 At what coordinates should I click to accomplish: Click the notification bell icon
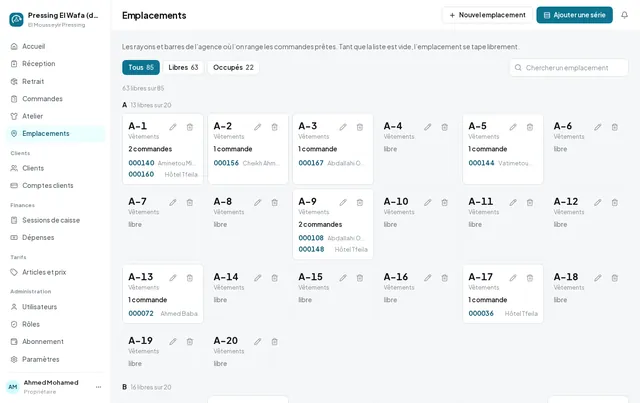click(624, 15)
